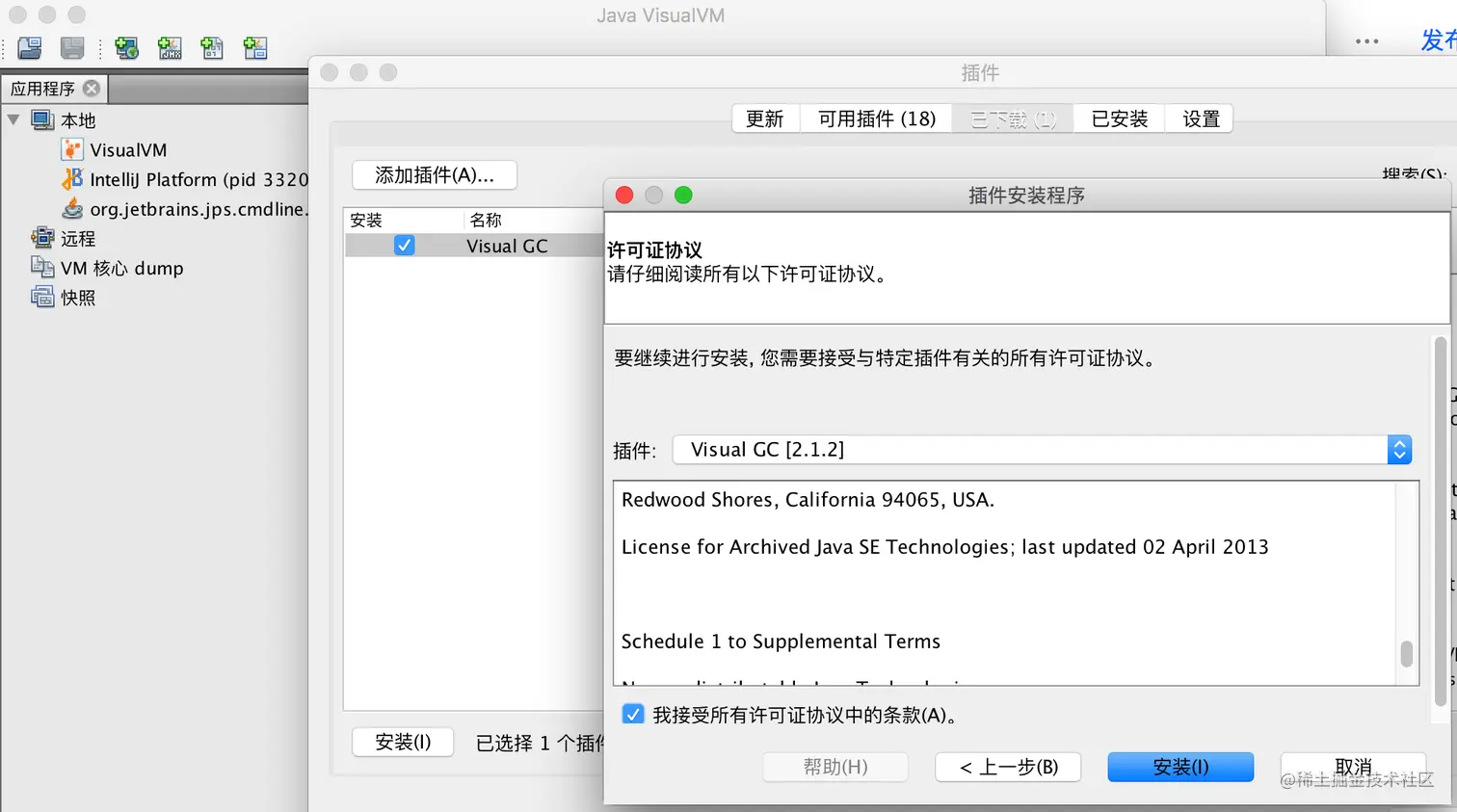Click the installer dialog outer scrollbar
This screenshot has height=812, width=1457.
[1441, 521]
